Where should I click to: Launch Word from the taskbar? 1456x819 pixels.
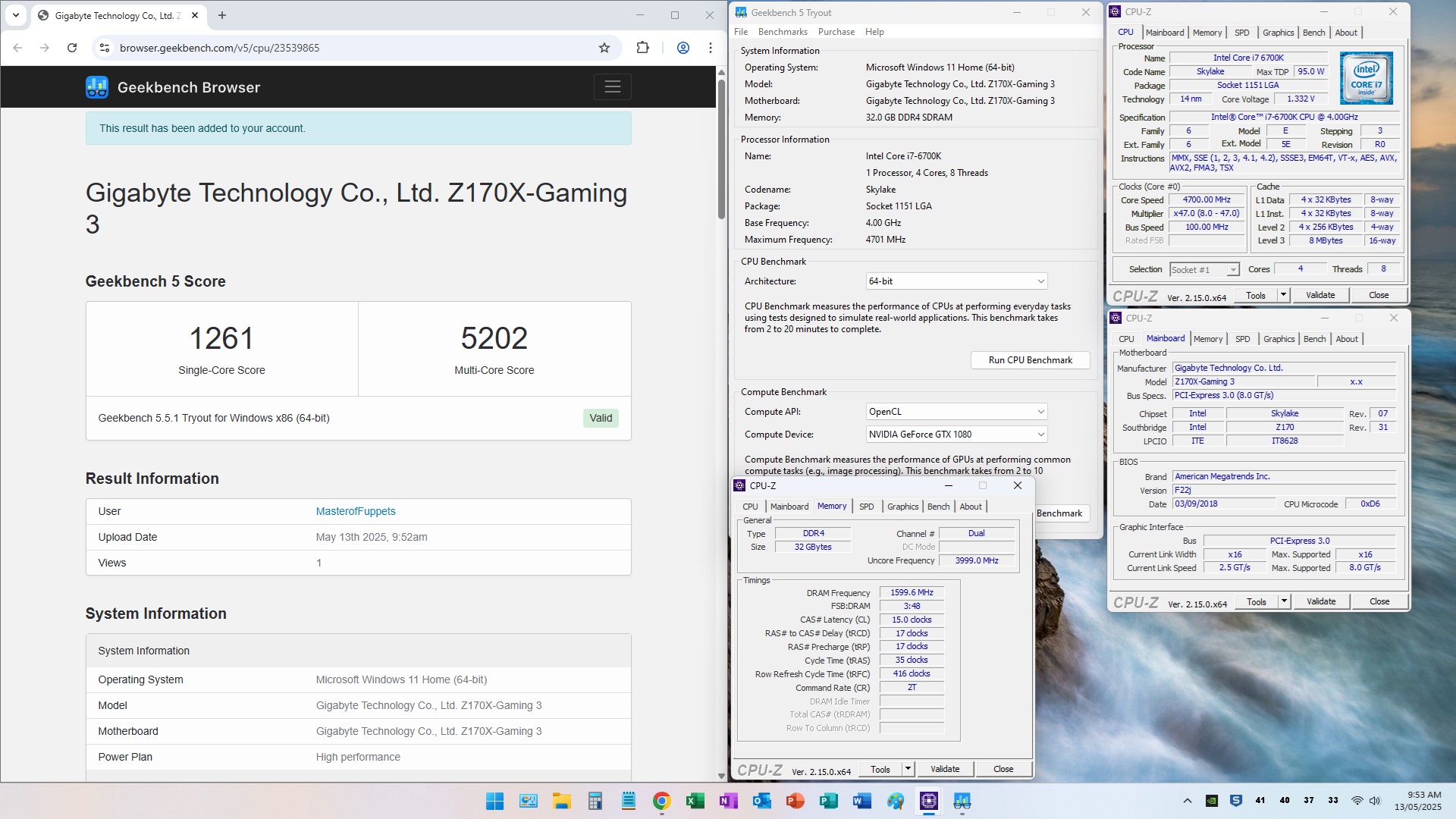861,801
